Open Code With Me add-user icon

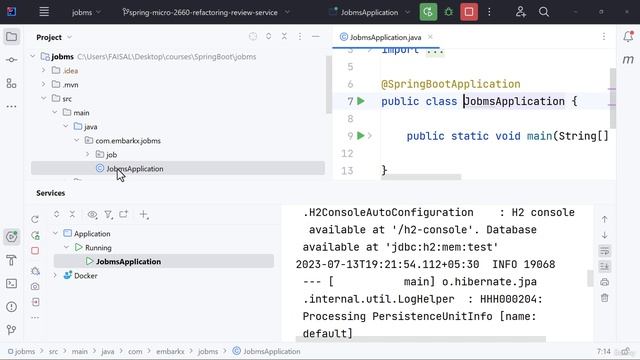pos(520,12)
